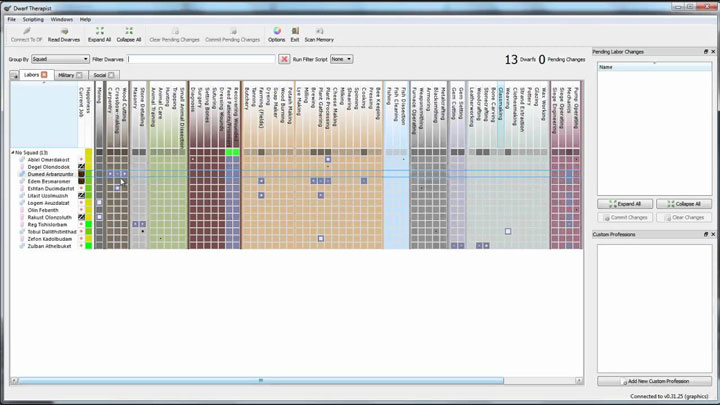Click the Scan Memory toolbar icon
Viewport: 720px width, 405px height.
point(320,31)
